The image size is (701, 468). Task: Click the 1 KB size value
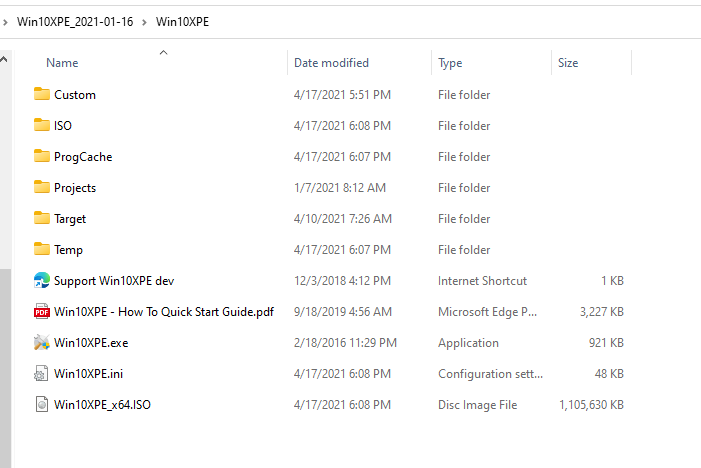(612, 281)
